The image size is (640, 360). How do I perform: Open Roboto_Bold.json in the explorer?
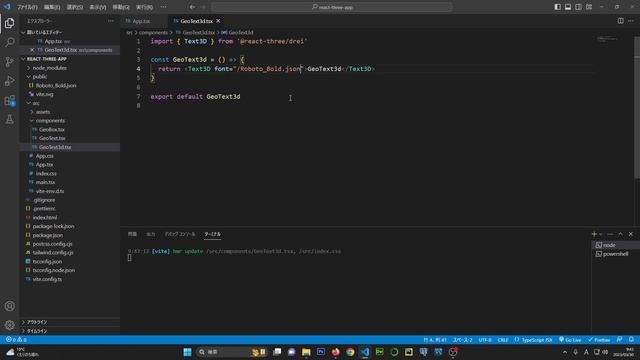click(x=56, y=85)
